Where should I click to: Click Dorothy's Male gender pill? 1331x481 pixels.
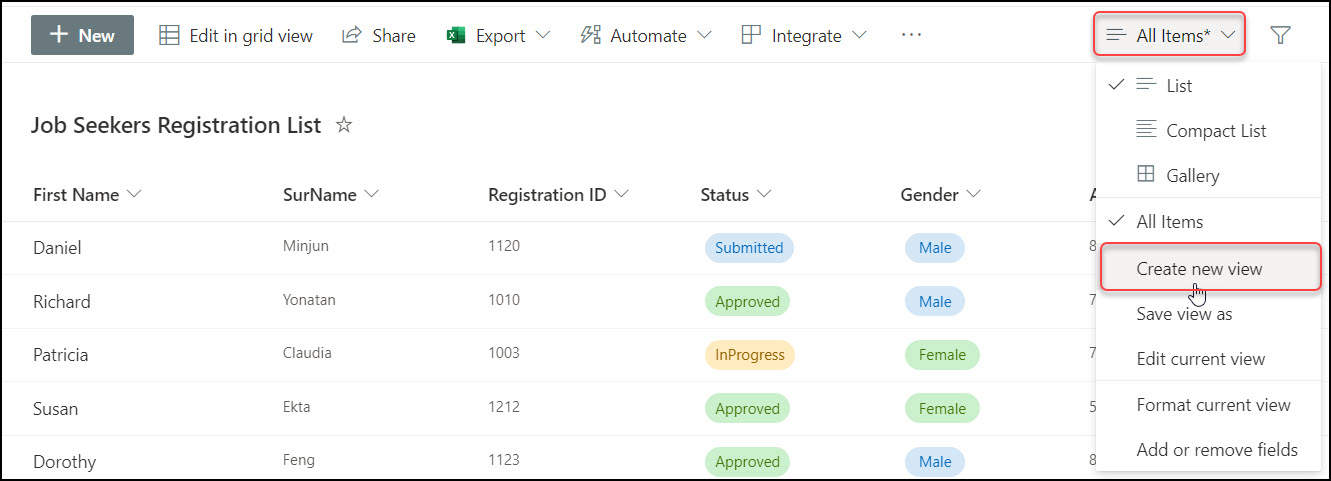click(935, 461)
